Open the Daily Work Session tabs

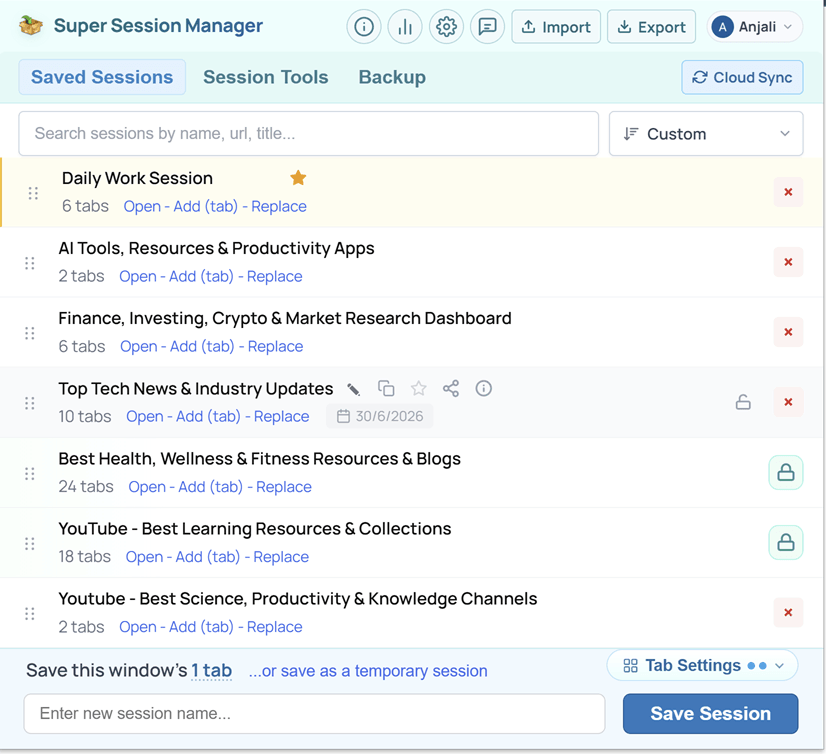point(142,207)
